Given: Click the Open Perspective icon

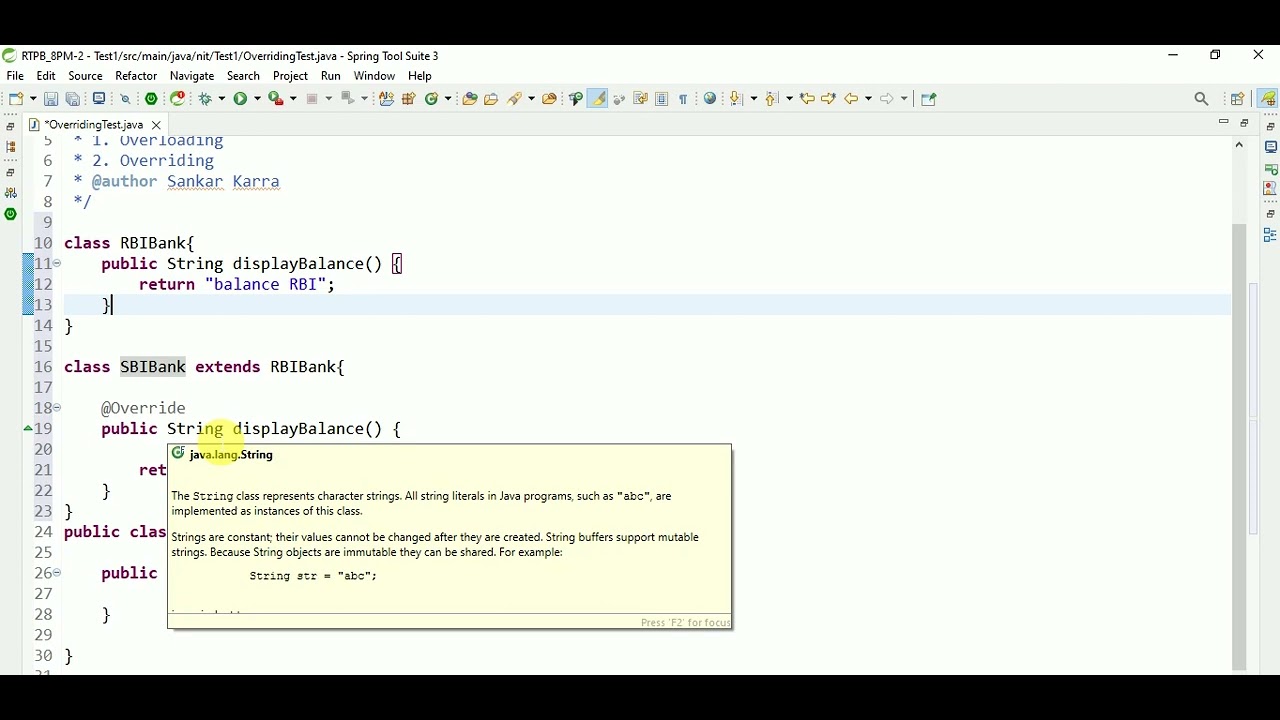Looking at the screenshot, I should [1238, 99].
